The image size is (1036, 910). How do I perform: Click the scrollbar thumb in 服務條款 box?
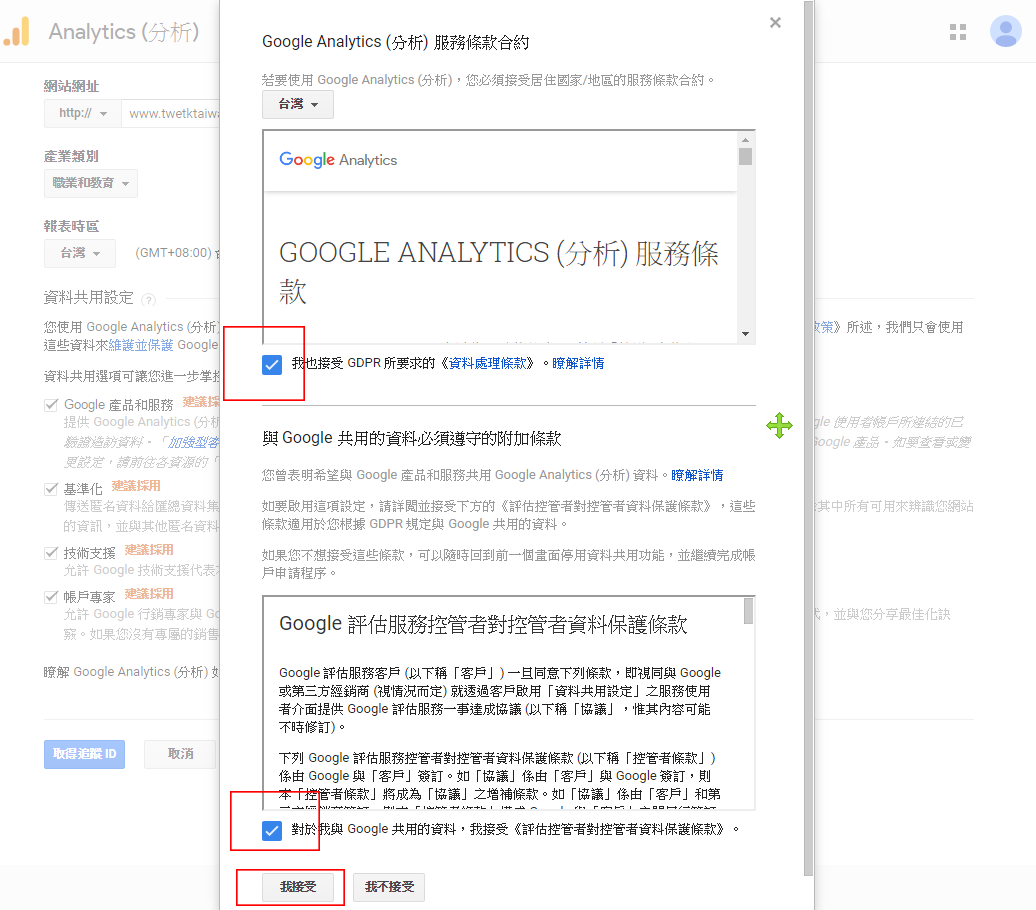pyautogui.click(x=745, y=157)
